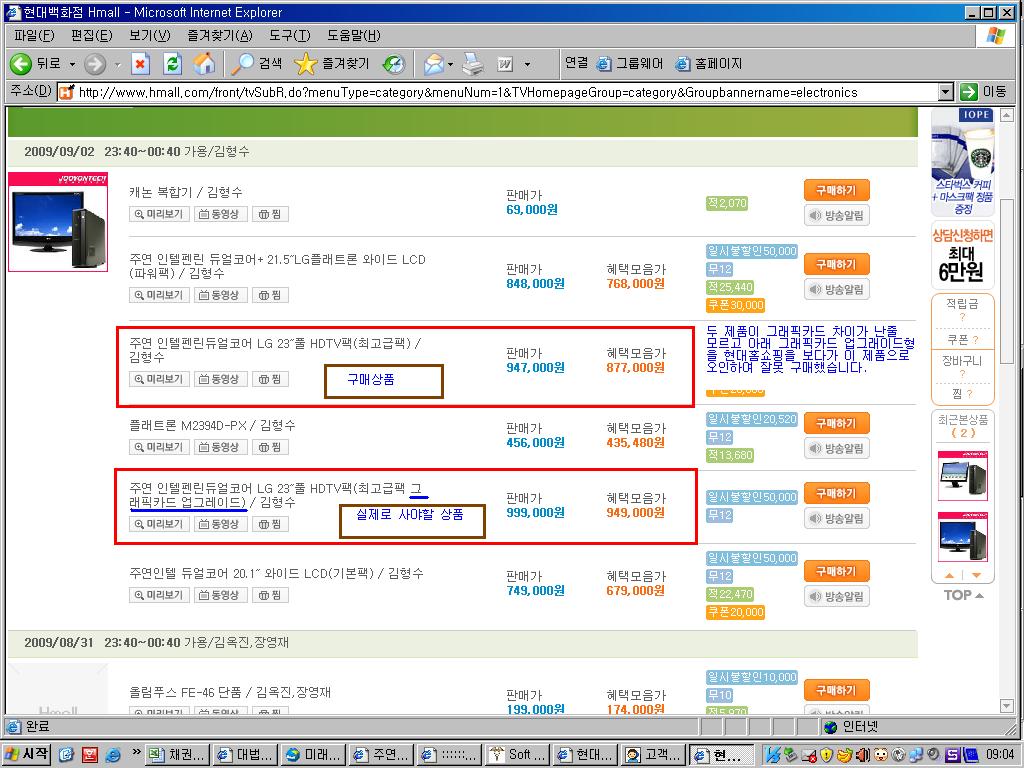Click 구매하기 for 20.1 와이드 LCD(기본팩)

837,571
